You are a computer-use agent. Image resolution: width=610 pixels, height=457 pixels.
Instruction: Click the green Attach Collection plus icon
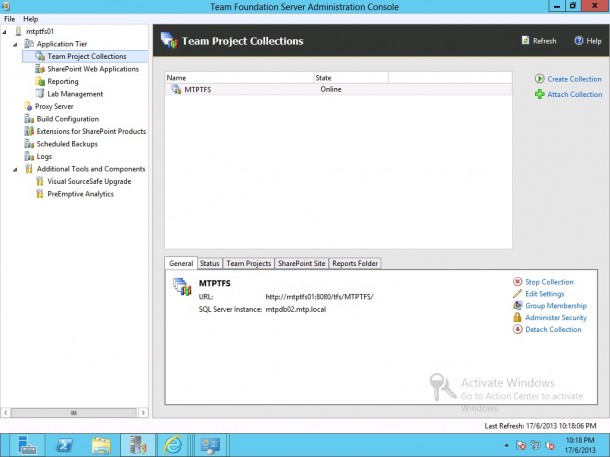539,94
